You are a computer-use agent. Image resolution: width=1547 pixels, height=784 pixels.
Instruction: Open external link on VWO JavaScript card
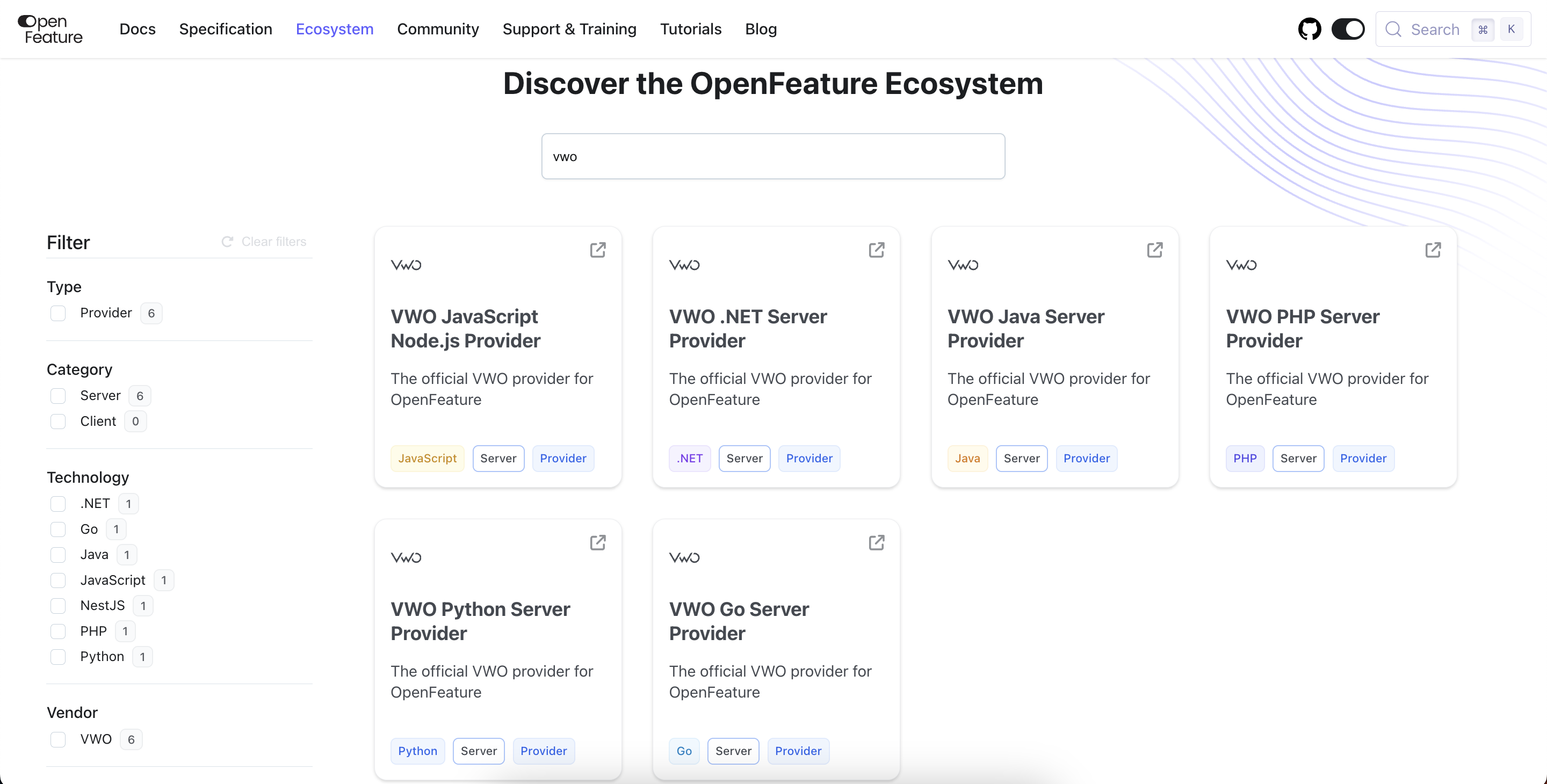(x=597, y=250)
